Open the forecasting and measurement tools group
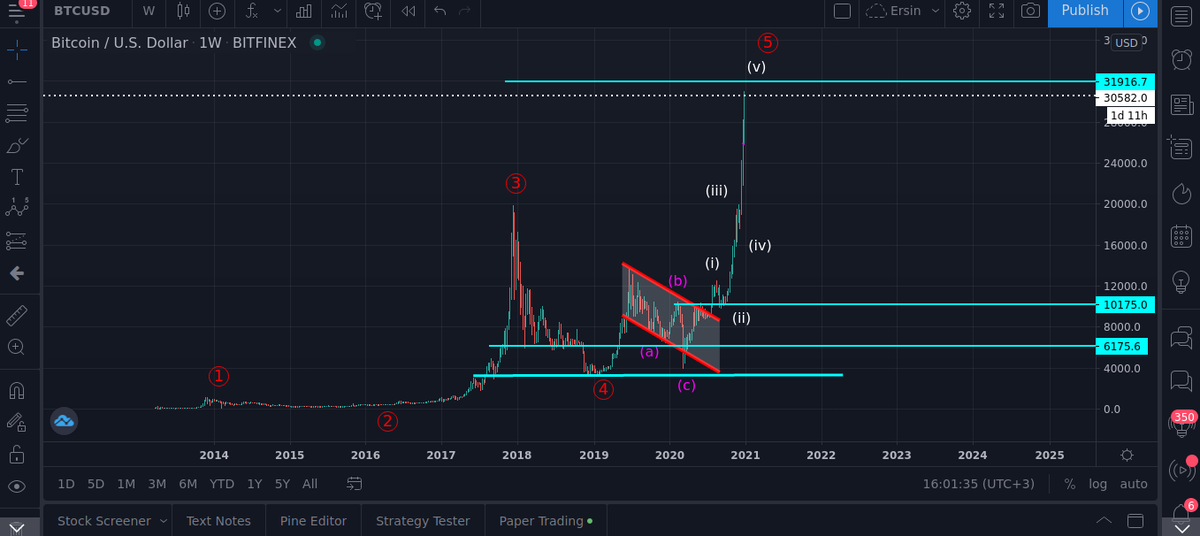This screenshot has height=536, width=1200. tap(17, 240)
